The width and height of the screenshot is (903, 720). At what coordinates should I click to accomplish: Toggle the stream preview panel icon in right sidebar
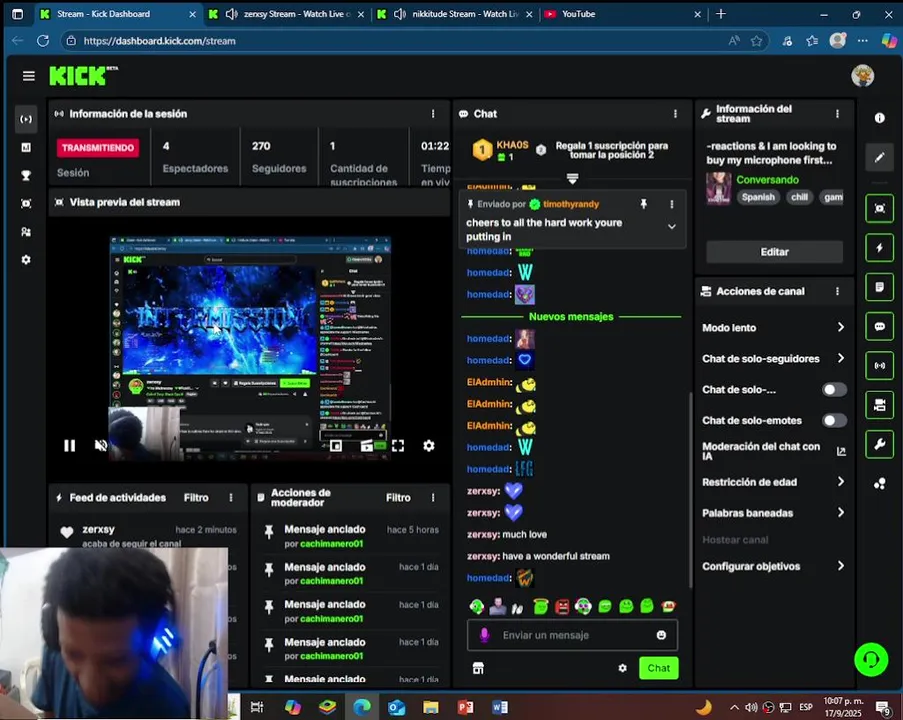(879, 208)
